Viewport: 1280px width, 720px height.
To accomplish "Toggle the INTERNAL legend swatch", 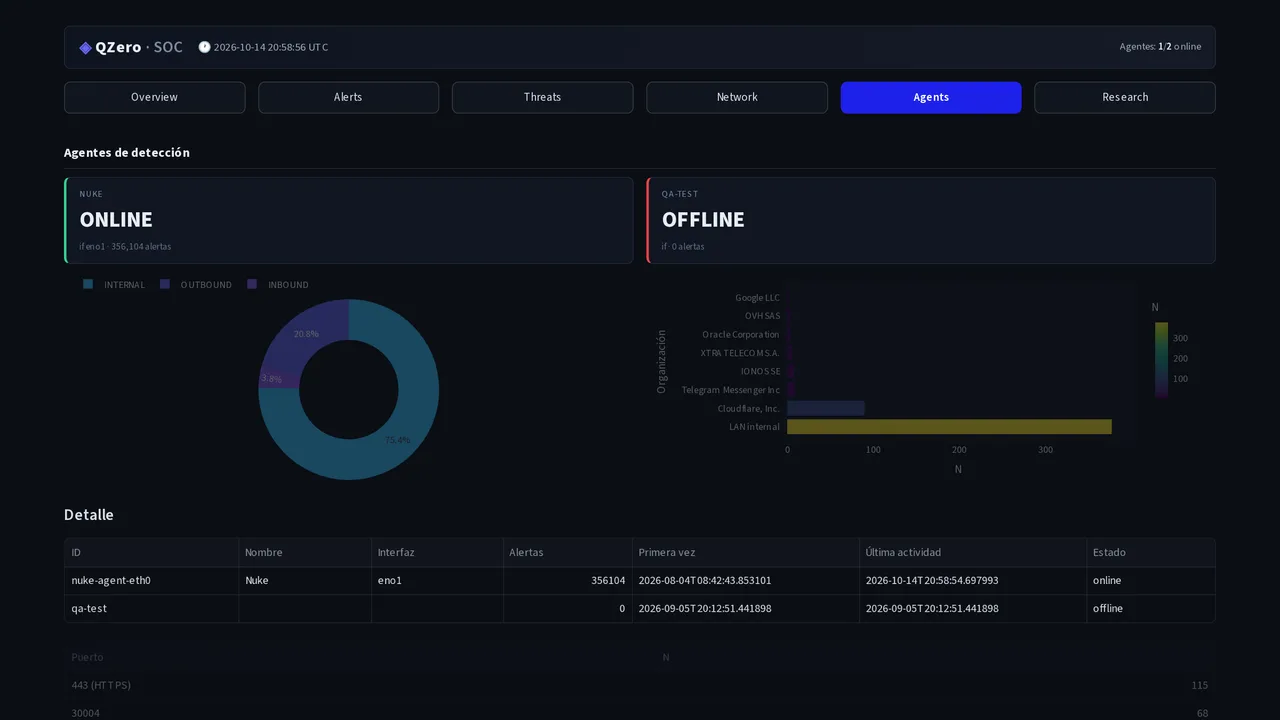I will pos(88,285).
